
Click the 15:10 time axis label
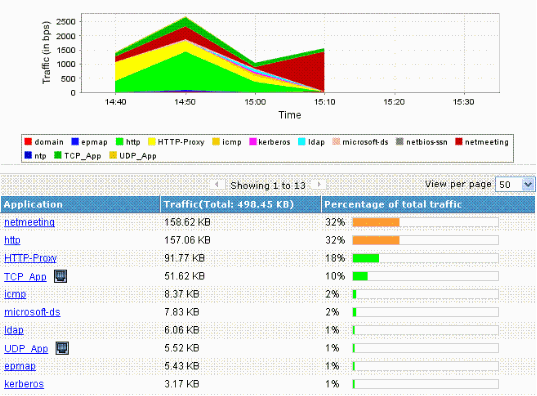click(x=324, y=102)
